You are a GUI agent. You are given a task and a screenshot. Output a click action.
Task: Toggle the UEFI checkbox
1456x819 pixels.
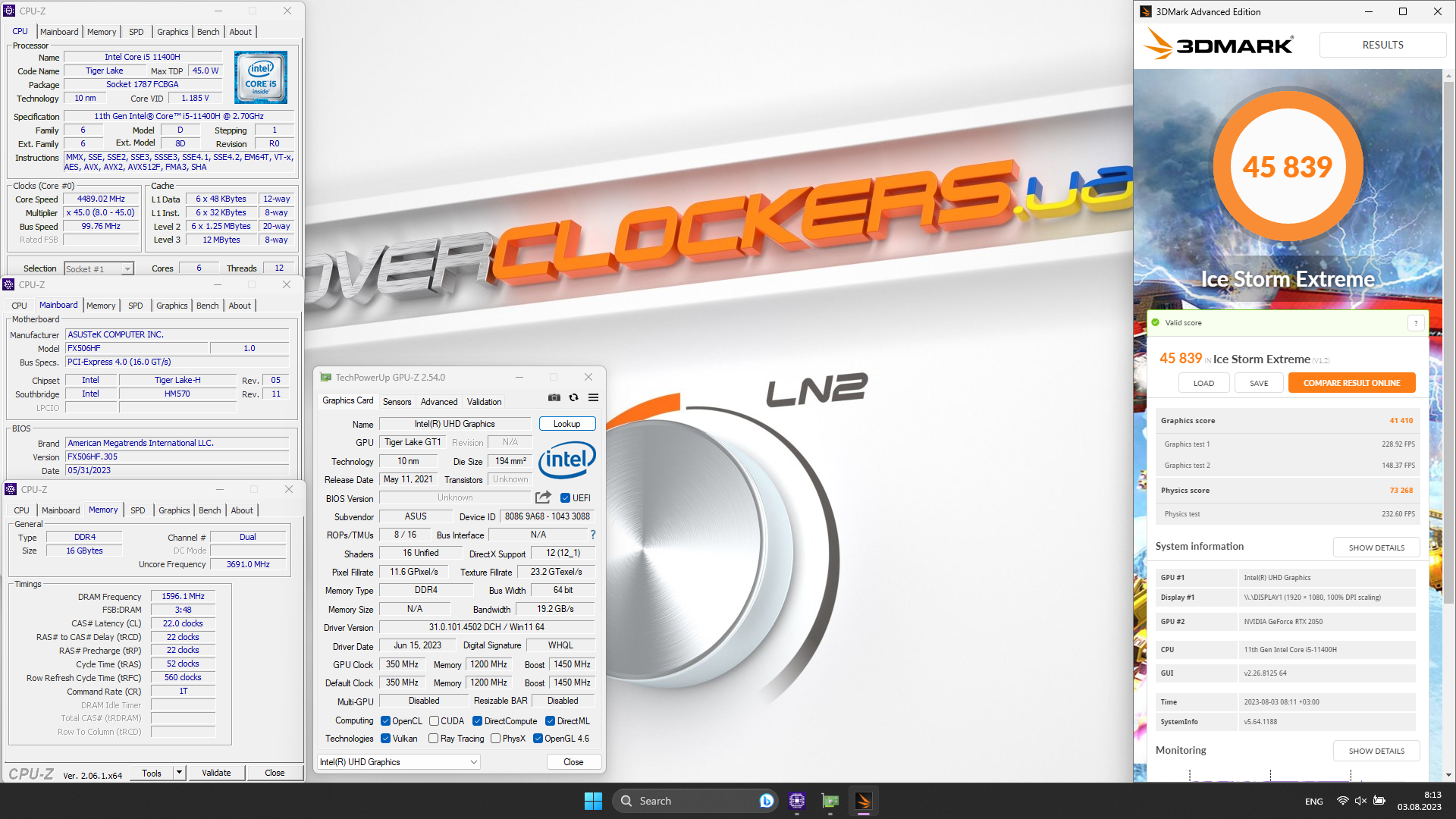(565, 498)
